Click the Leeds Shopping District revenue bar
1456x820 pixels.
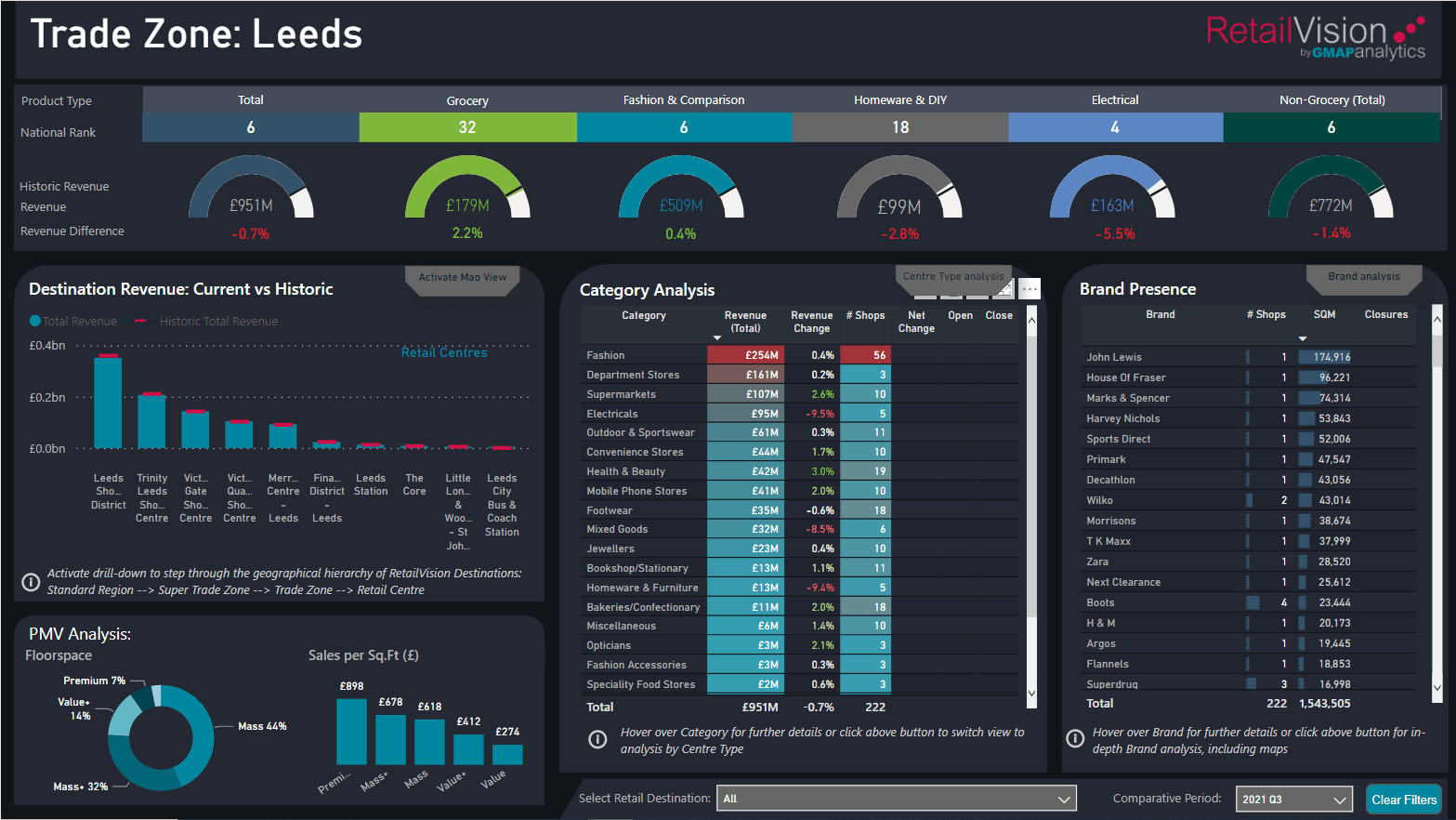click(108, 402)
